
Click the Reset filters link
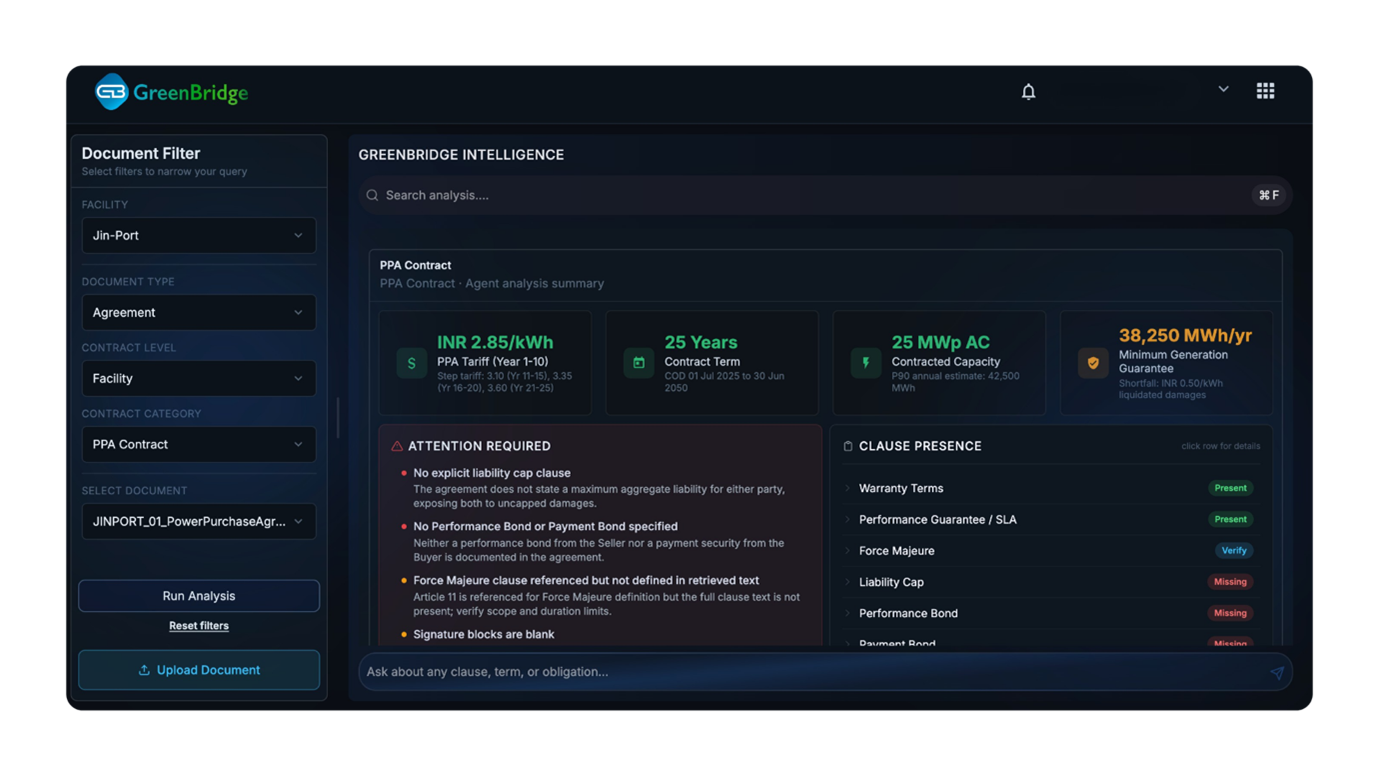(199, 626)
